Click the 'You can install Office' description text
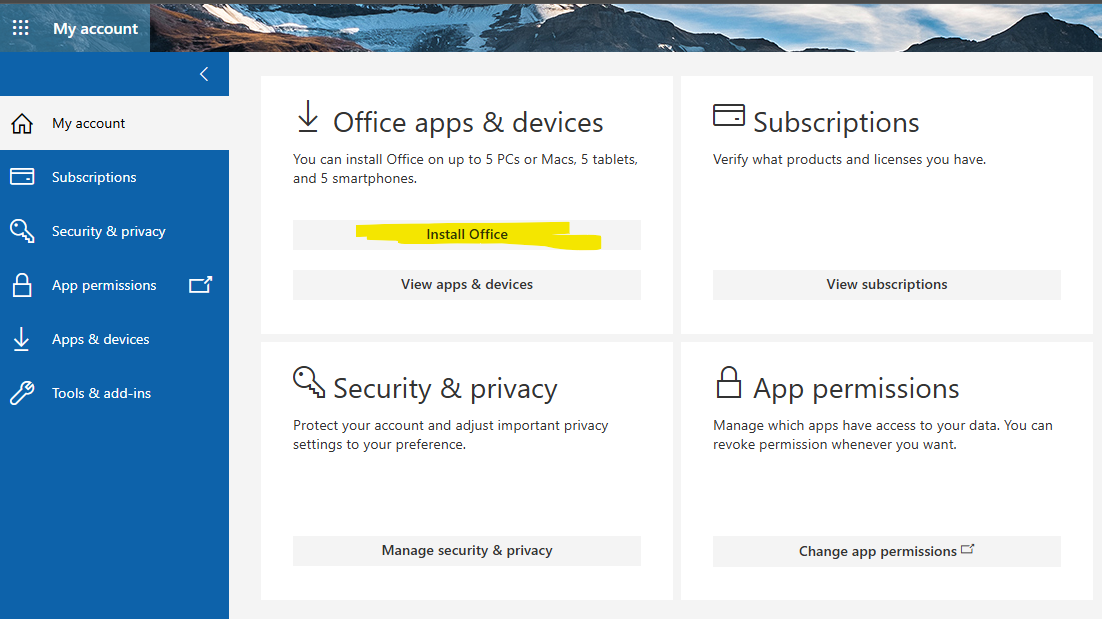Screen dimensions: 1102x619 [465, 169]
